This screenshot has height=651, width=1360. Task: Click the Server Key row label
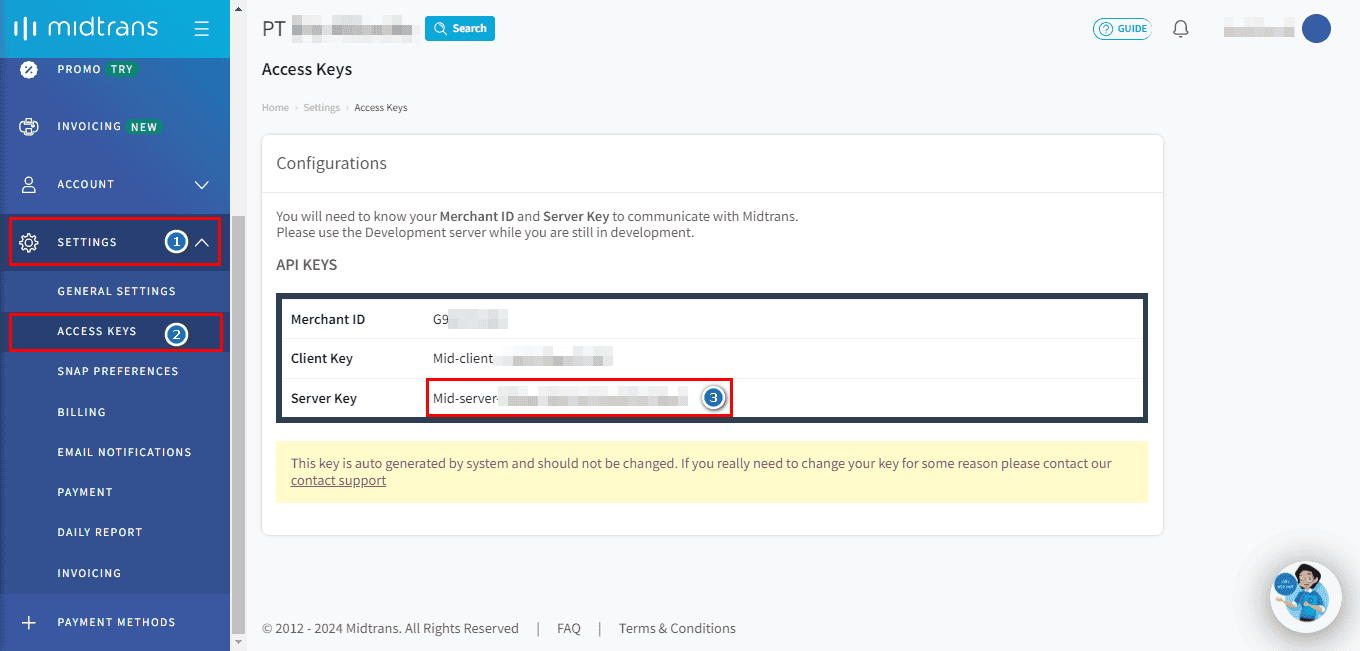coord(324,399)
